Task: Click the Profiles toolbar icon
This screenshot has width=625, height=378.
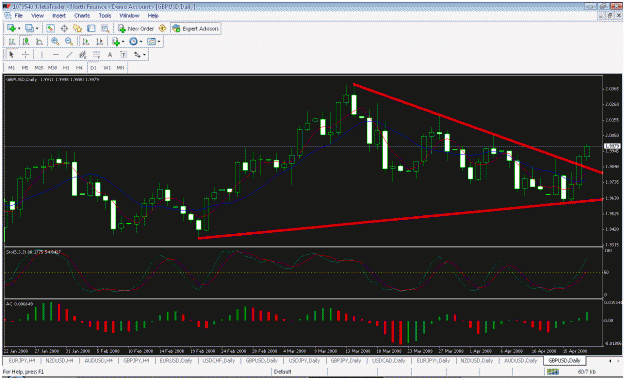Action: click(x=29, y=28)
